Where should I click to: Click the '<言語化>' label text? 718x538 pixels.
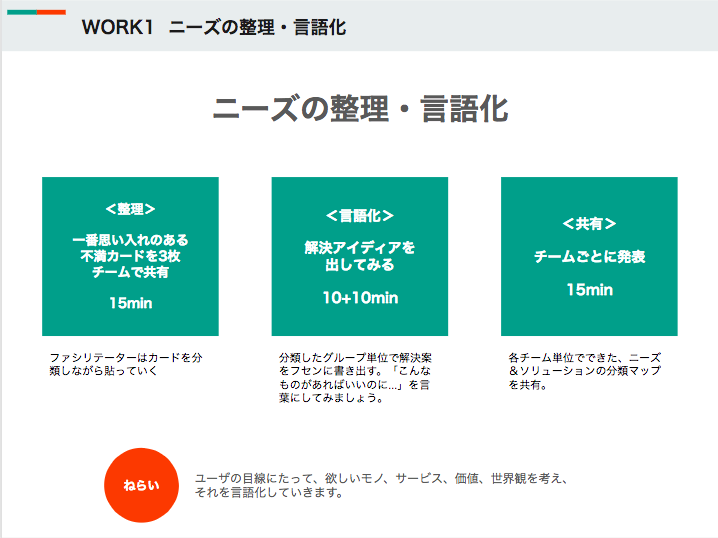tap(360, 216)
